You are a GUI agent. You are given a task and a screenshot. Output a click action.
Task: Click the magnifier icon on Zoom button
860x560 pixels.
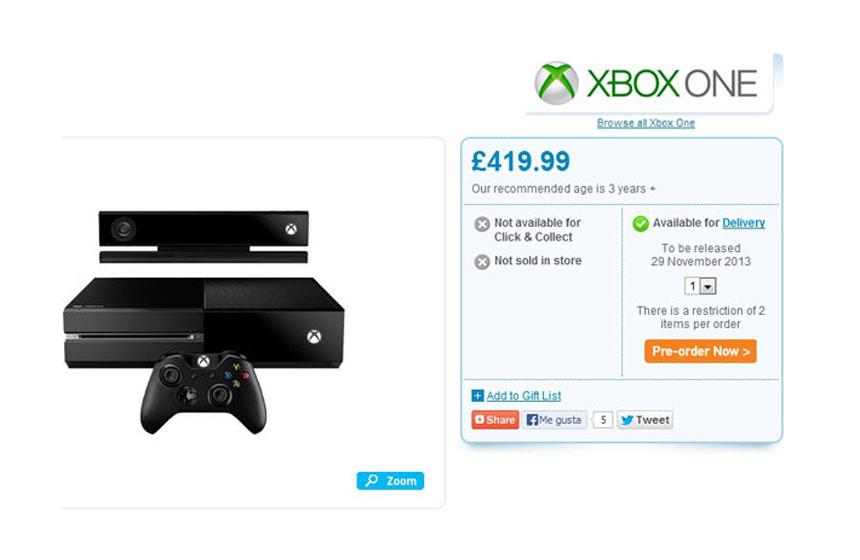(372, 480)
